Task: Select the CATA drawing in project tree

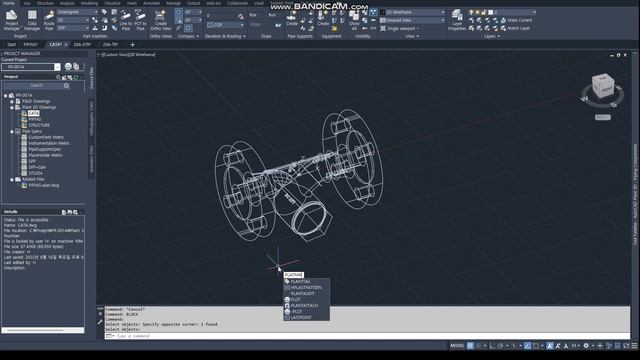Action: (x=34, y=113)
